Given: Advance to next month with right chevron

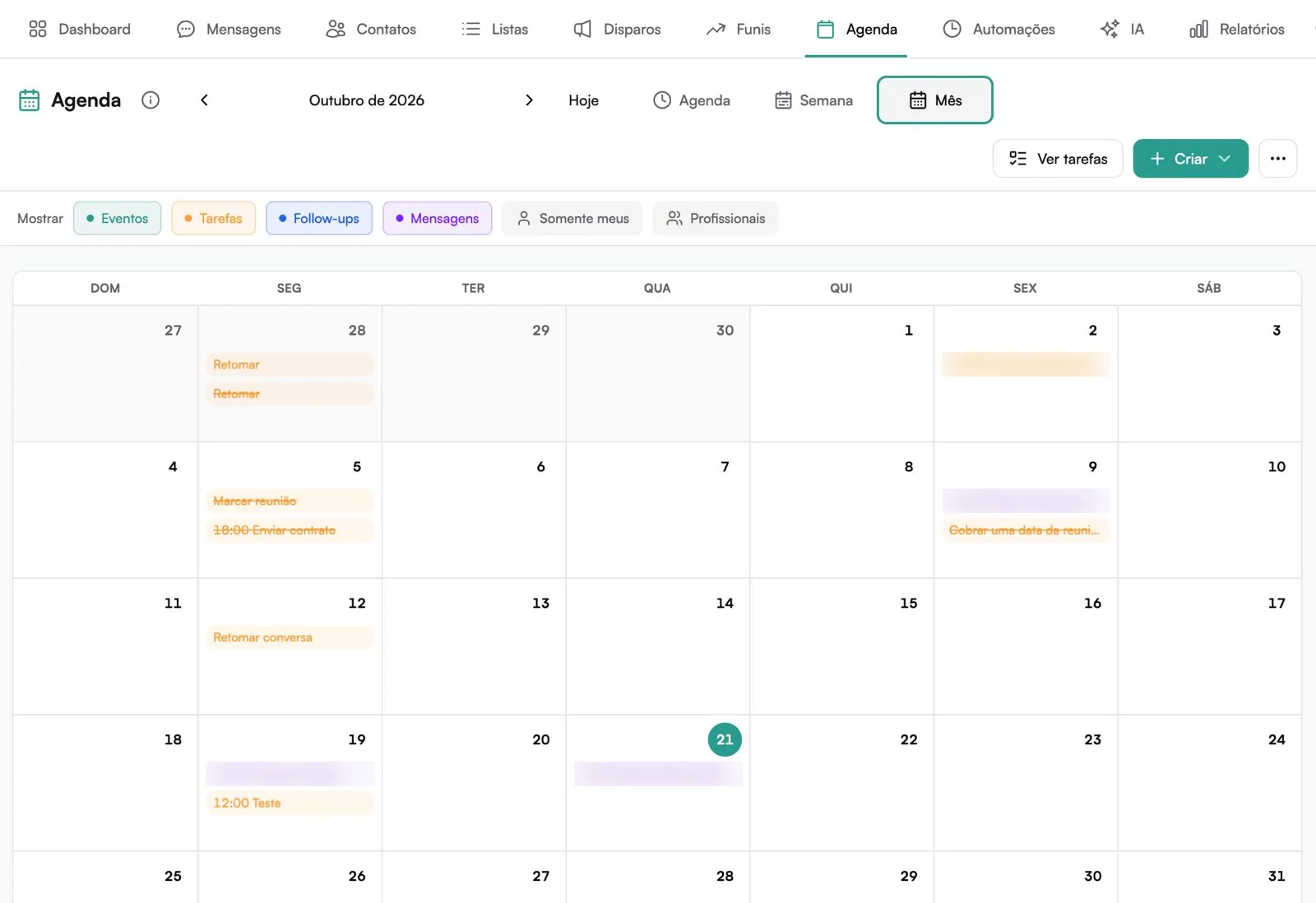Looking at the screenshot, I should [529, 100].
